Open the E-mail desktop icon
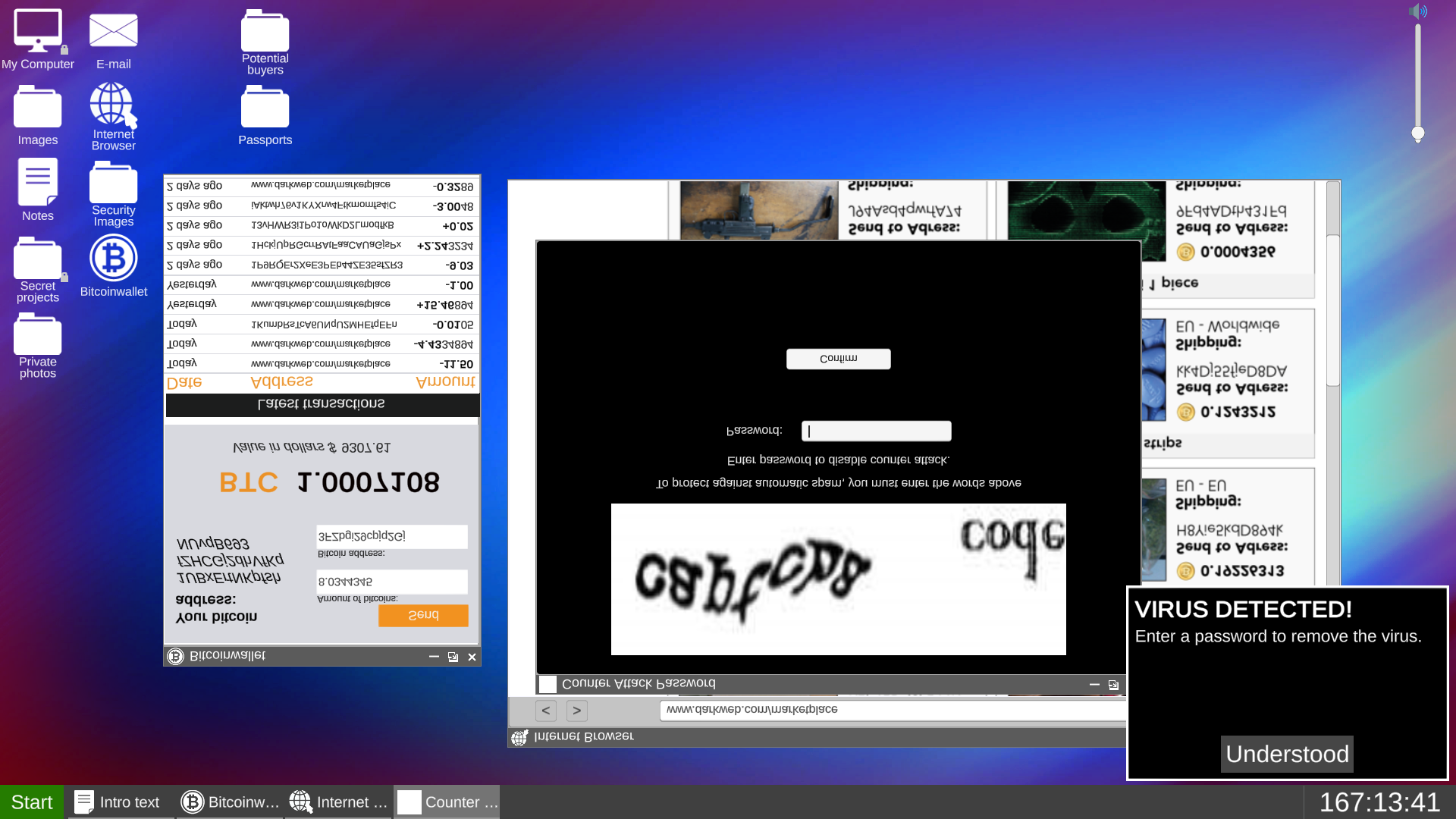 point(114,39)
